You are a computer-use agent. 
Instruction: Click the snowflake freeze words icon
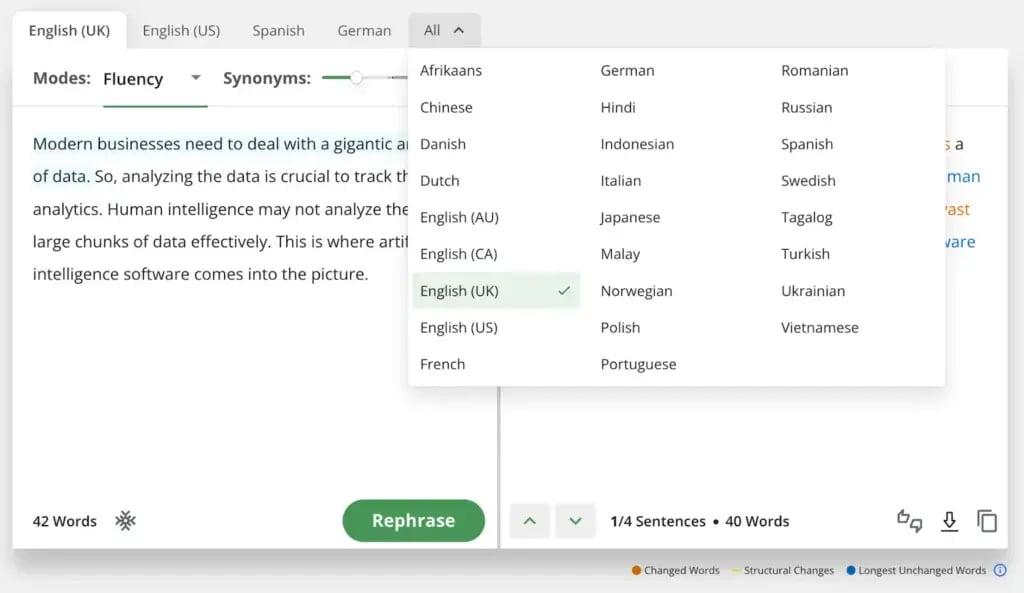pyautogui.click(x=125, y=520)
